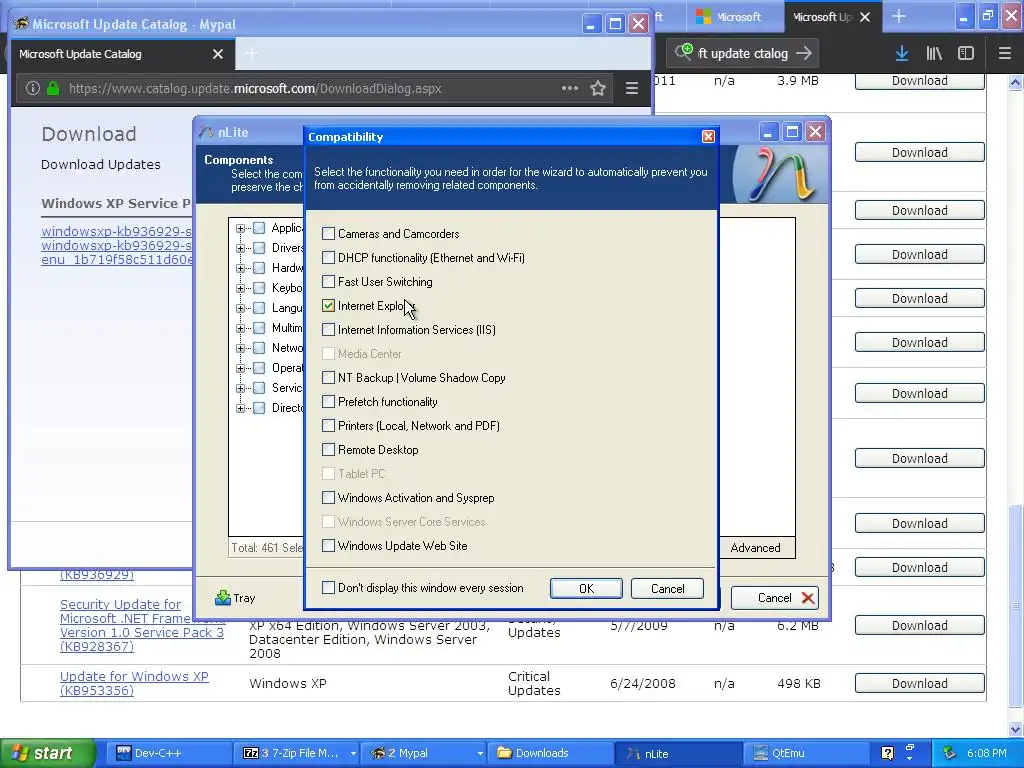This screenshot has height=768, width=1024.
Task: Open page actions three-dot menu
Action: coord(569,88)
